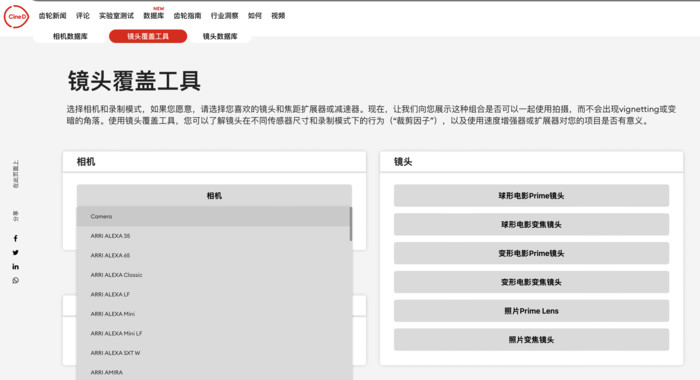Collapse the 相机 dropdown header

tap(214, 196)
